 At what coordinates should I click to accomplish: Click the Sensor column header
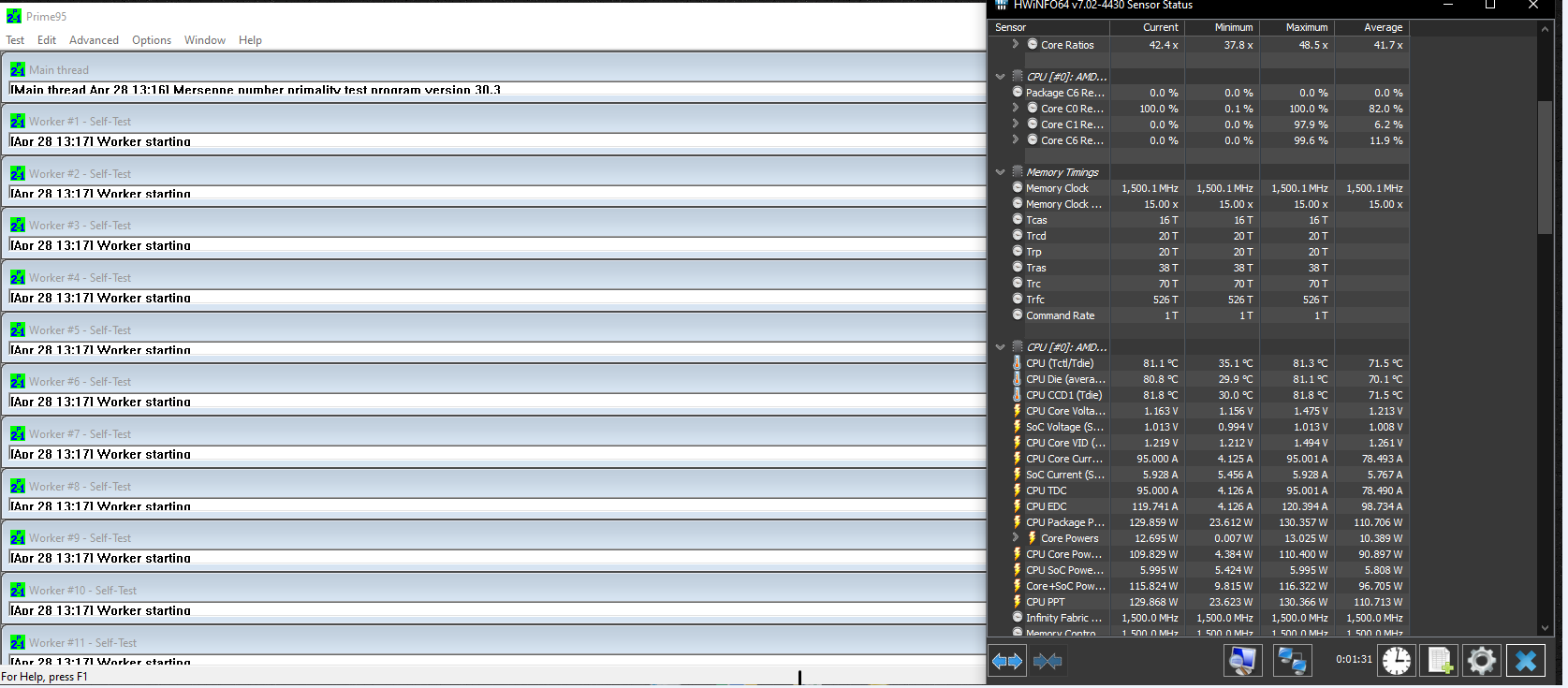pos(1048,27)
